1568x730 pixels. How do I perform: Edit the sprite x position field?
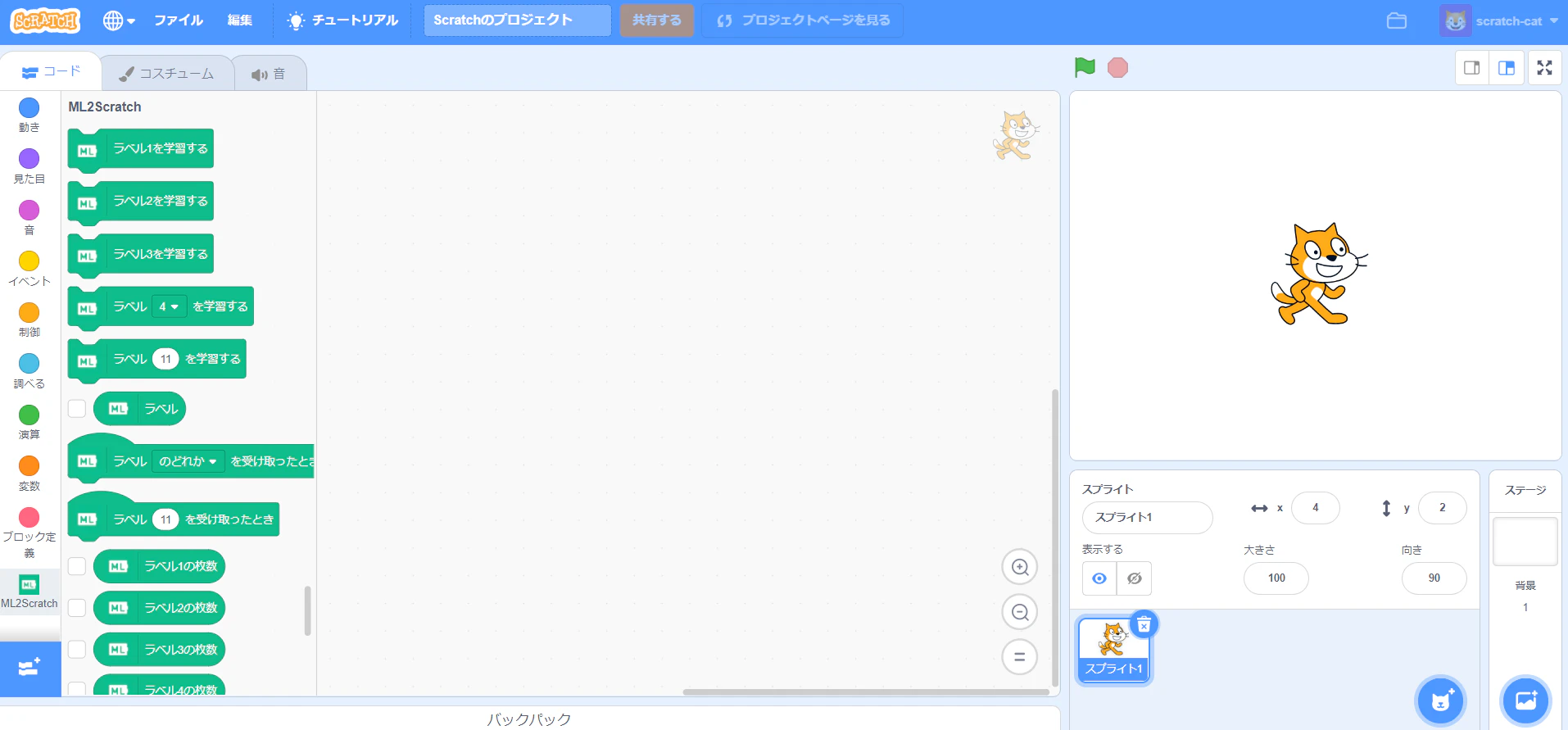[x=1316, y=508]
